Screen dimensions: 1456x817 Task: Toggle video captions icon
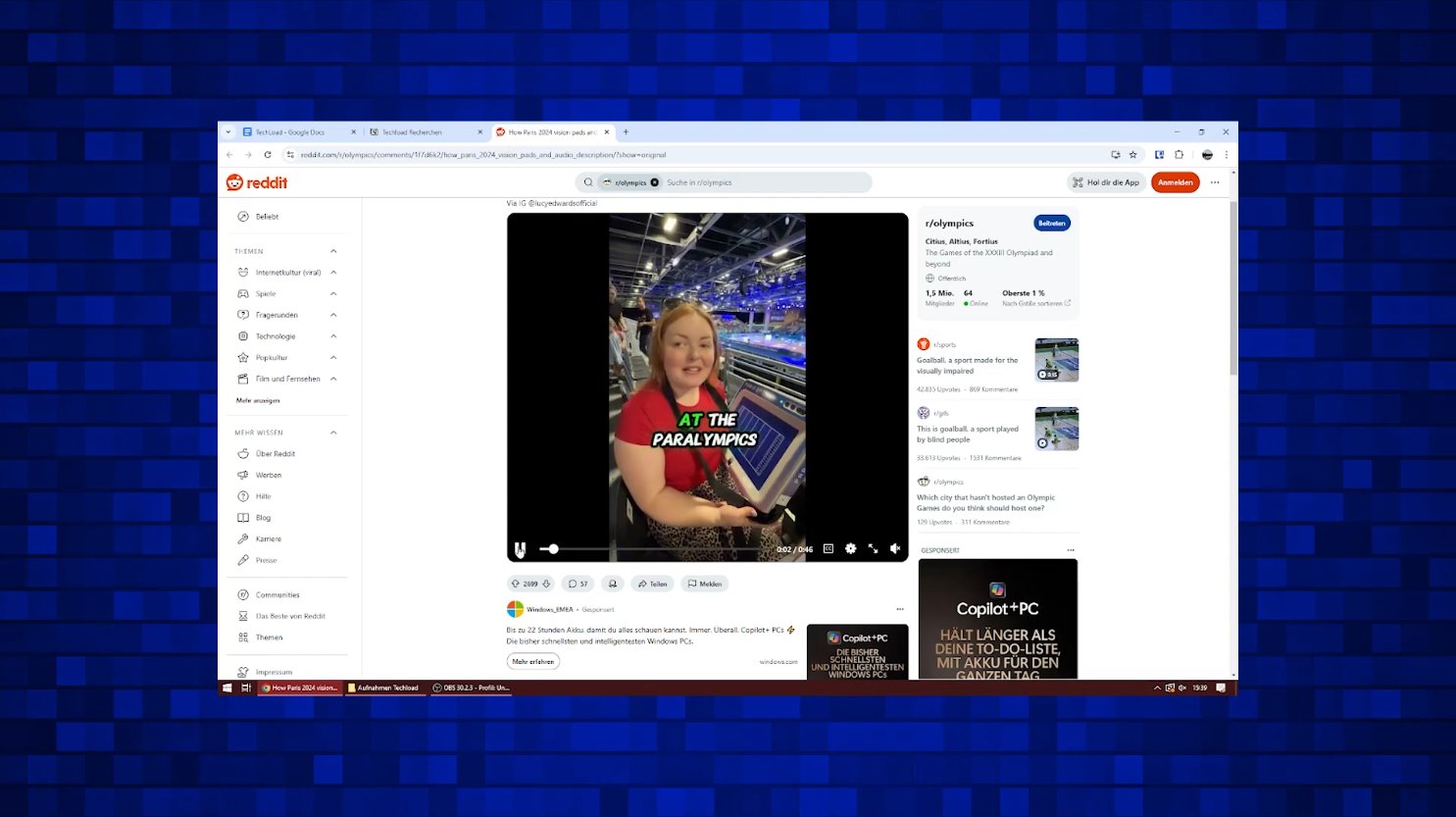pos(828,549)
